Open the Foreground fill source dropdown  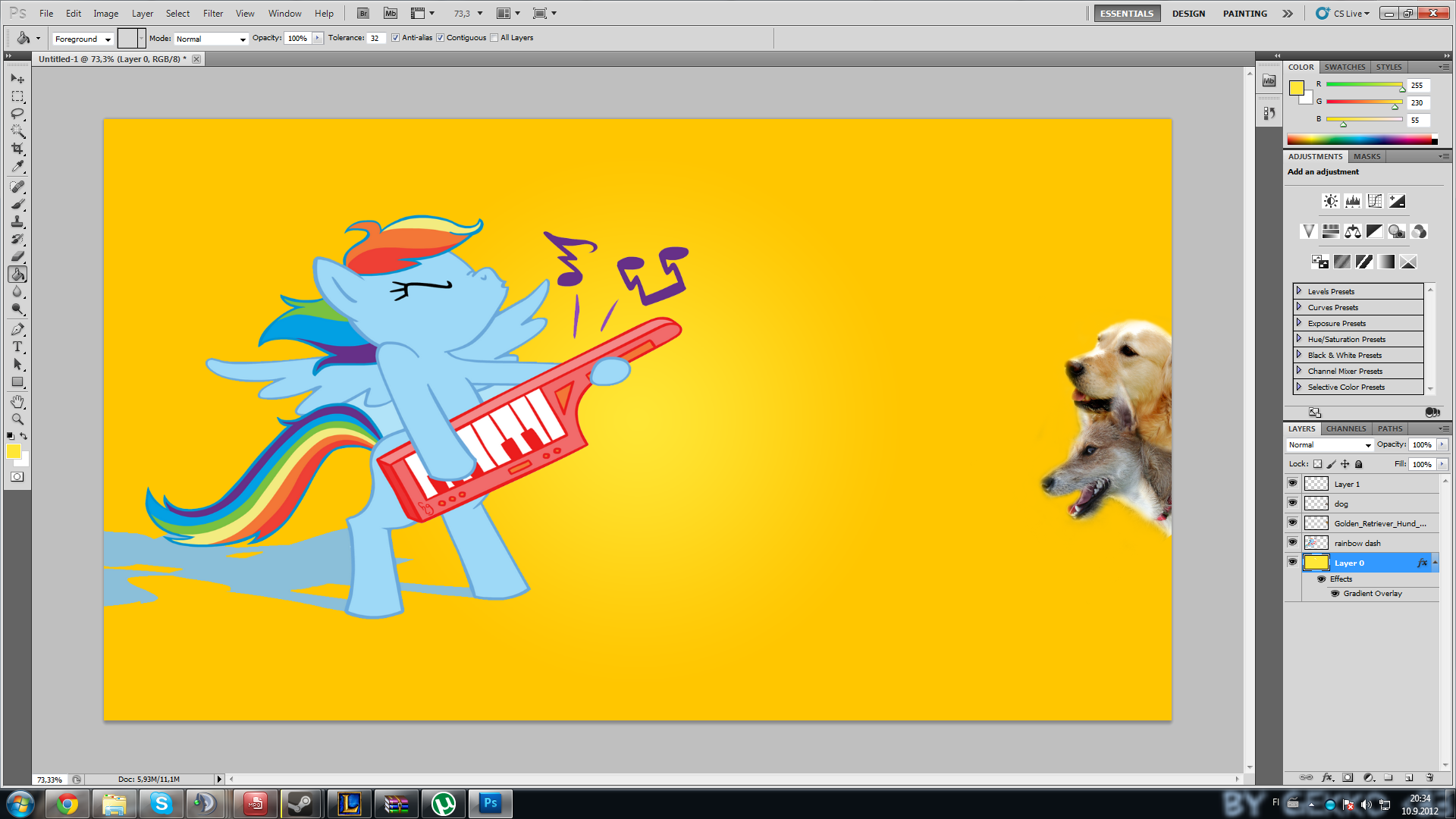point(83,39)
